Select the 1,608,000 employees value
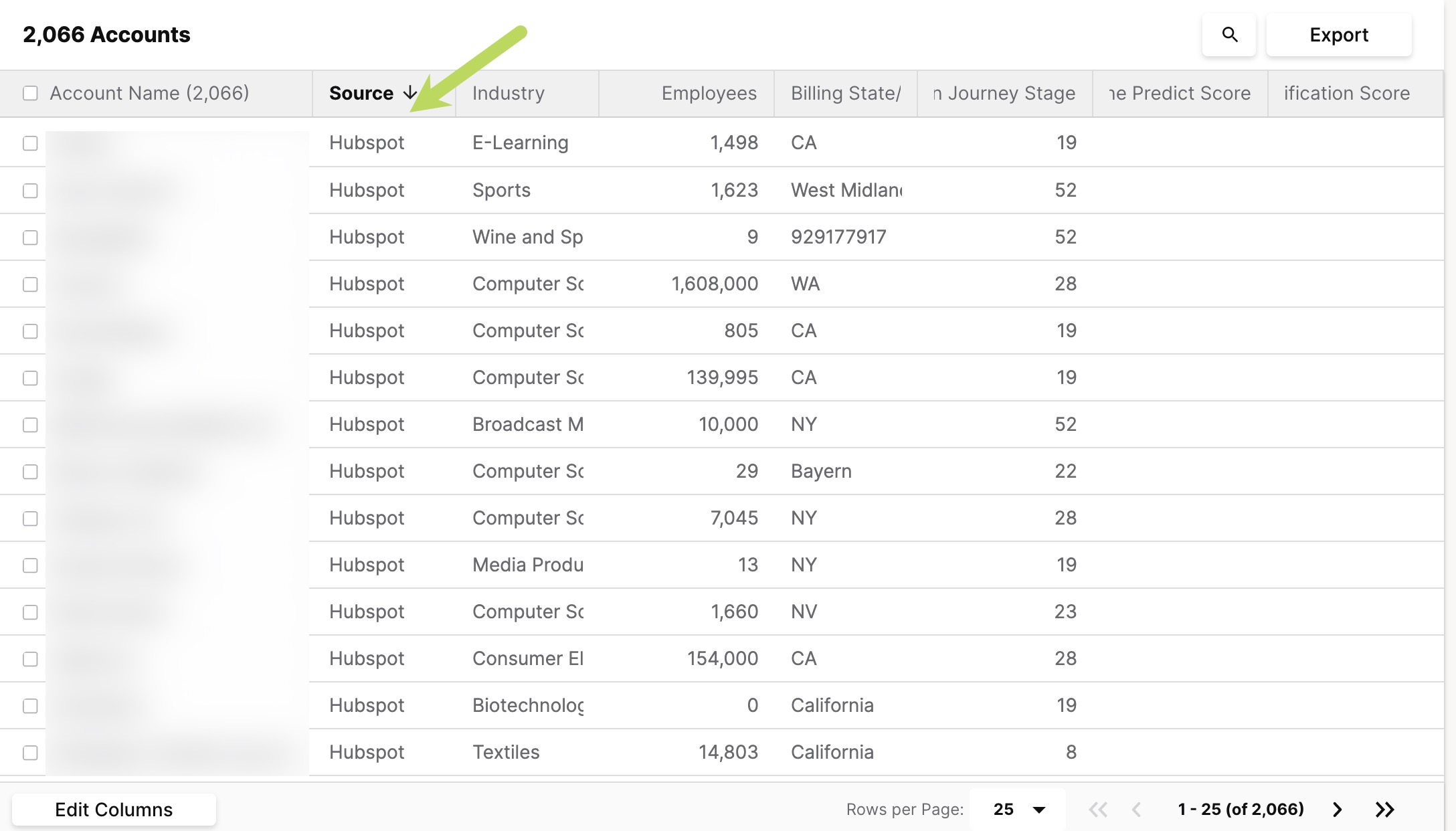This screenshot has height=831, width=1456. (x=715, y=284)
